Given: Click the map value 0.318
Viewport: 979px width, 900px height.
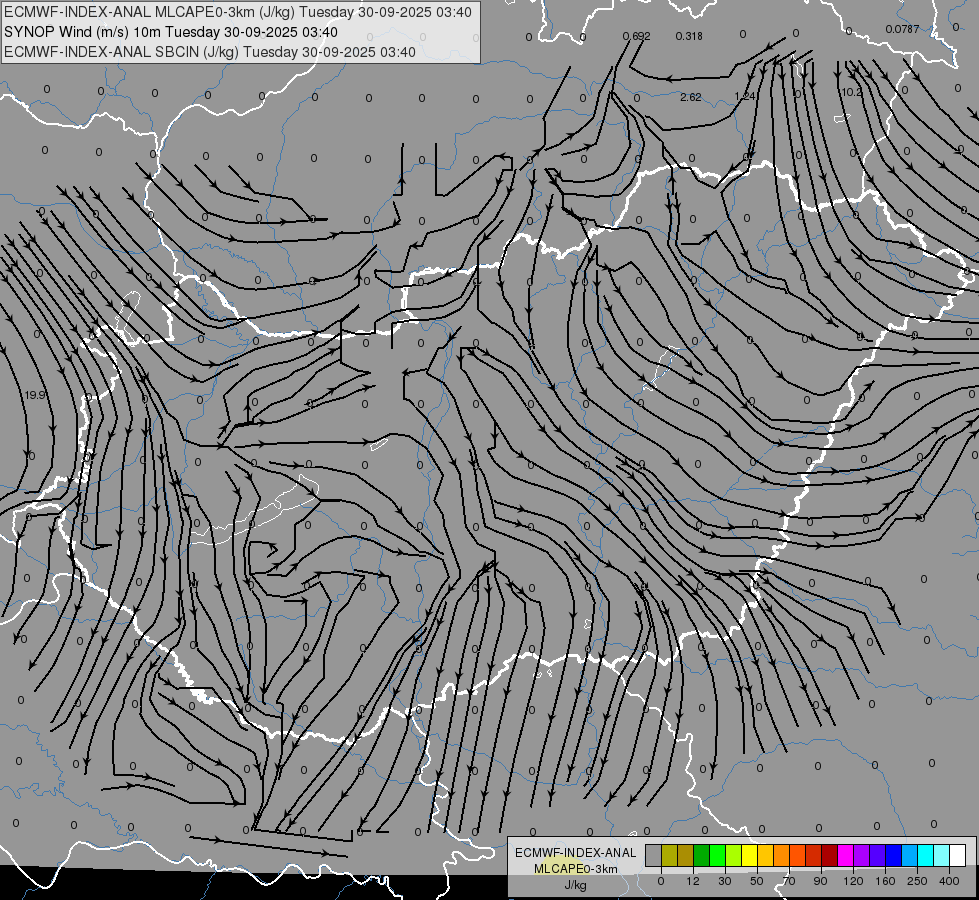Looking at the screenshot, I should coord(689,36).
